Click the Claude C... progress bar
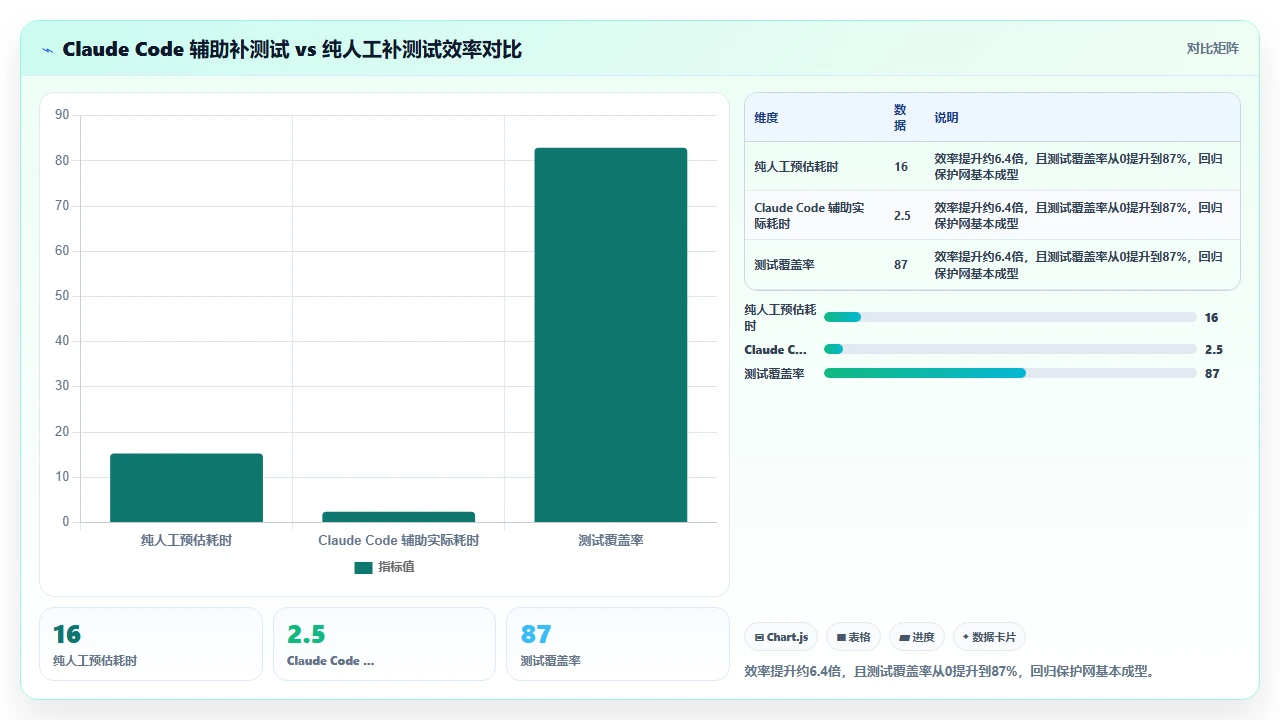1280x720 pixels. (1010, 349)
